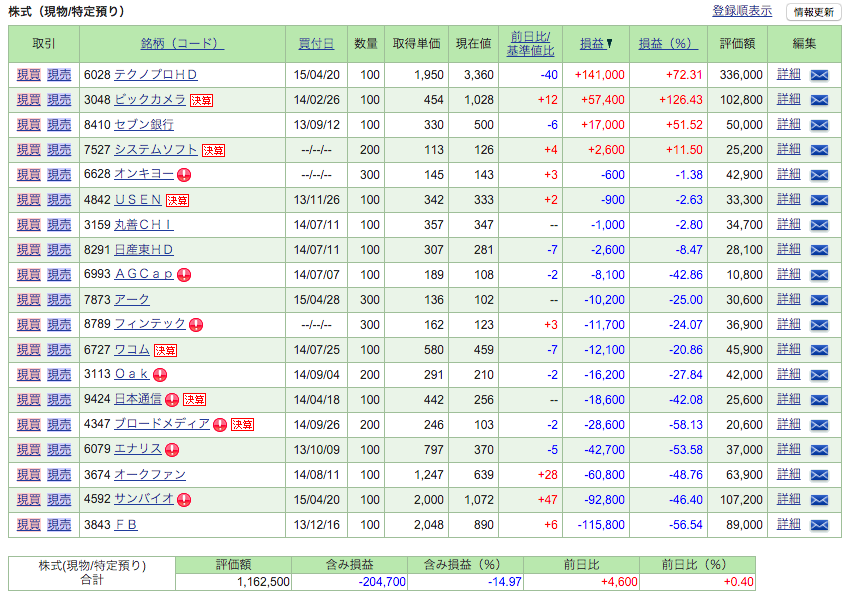This screenshot has height=600, width=851.
Task: Click mail icon in 丸善CHI row
Action: [x=819, y=225]
